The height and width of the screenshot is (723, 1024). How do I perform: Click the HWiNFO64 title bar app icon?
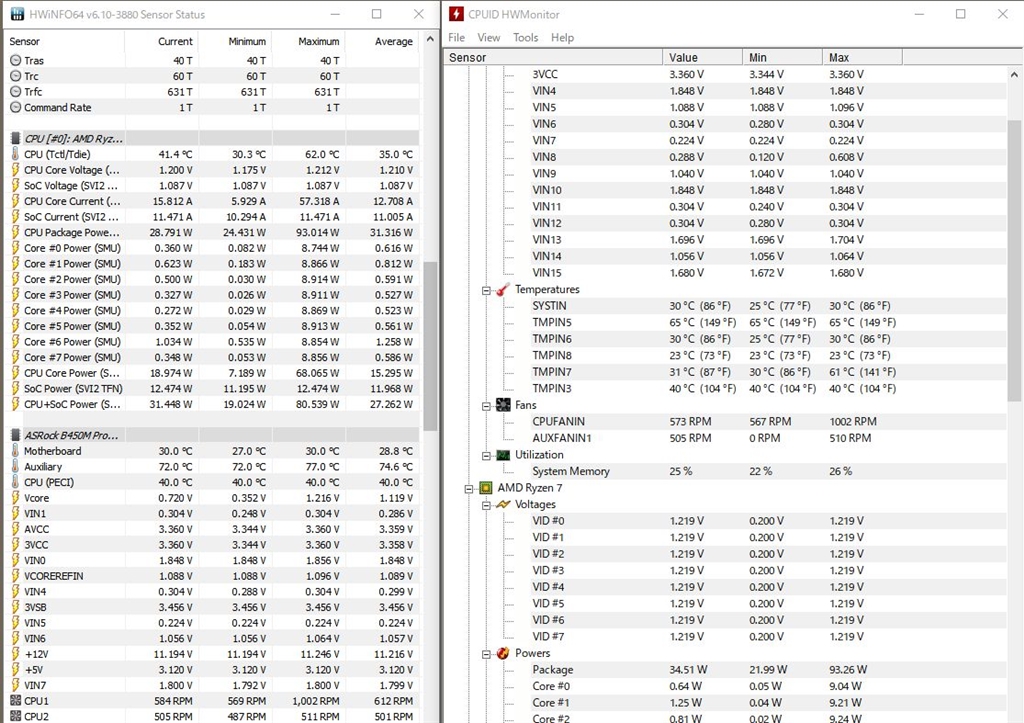[17, 14]
